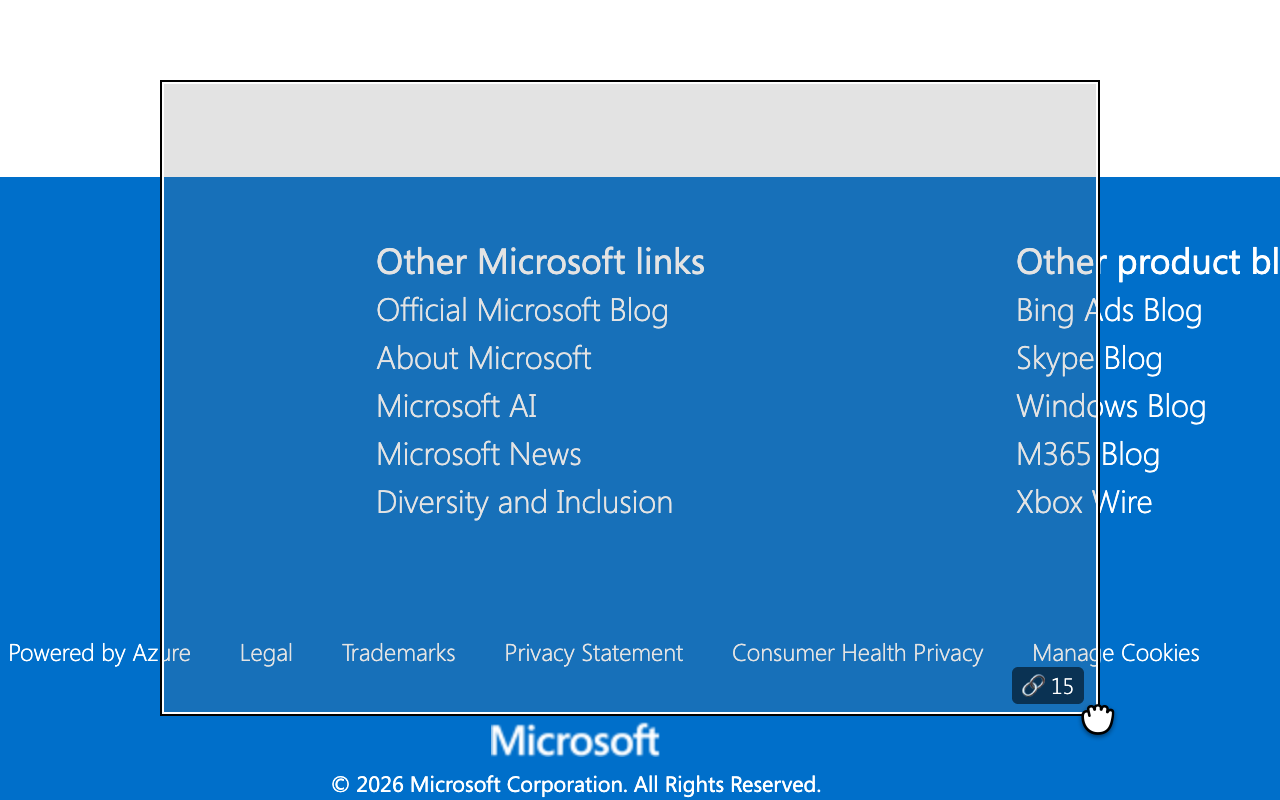Screen dimensions: 1280x800
Task: Select the 'Other Microsoft links' heading
Action: [x=540, y=262]
